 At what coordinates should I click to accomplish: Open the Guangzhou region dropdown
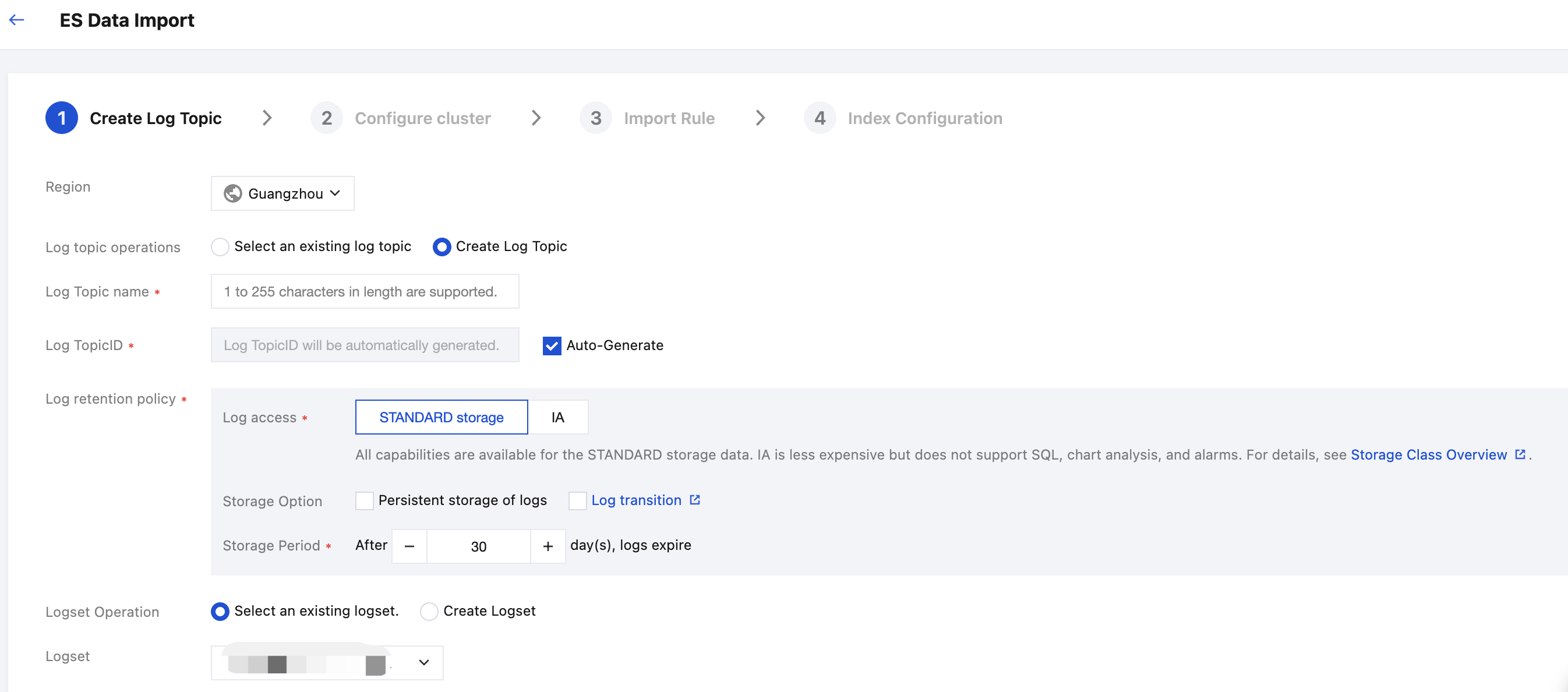pyautogui.click(x=283, y=193)
